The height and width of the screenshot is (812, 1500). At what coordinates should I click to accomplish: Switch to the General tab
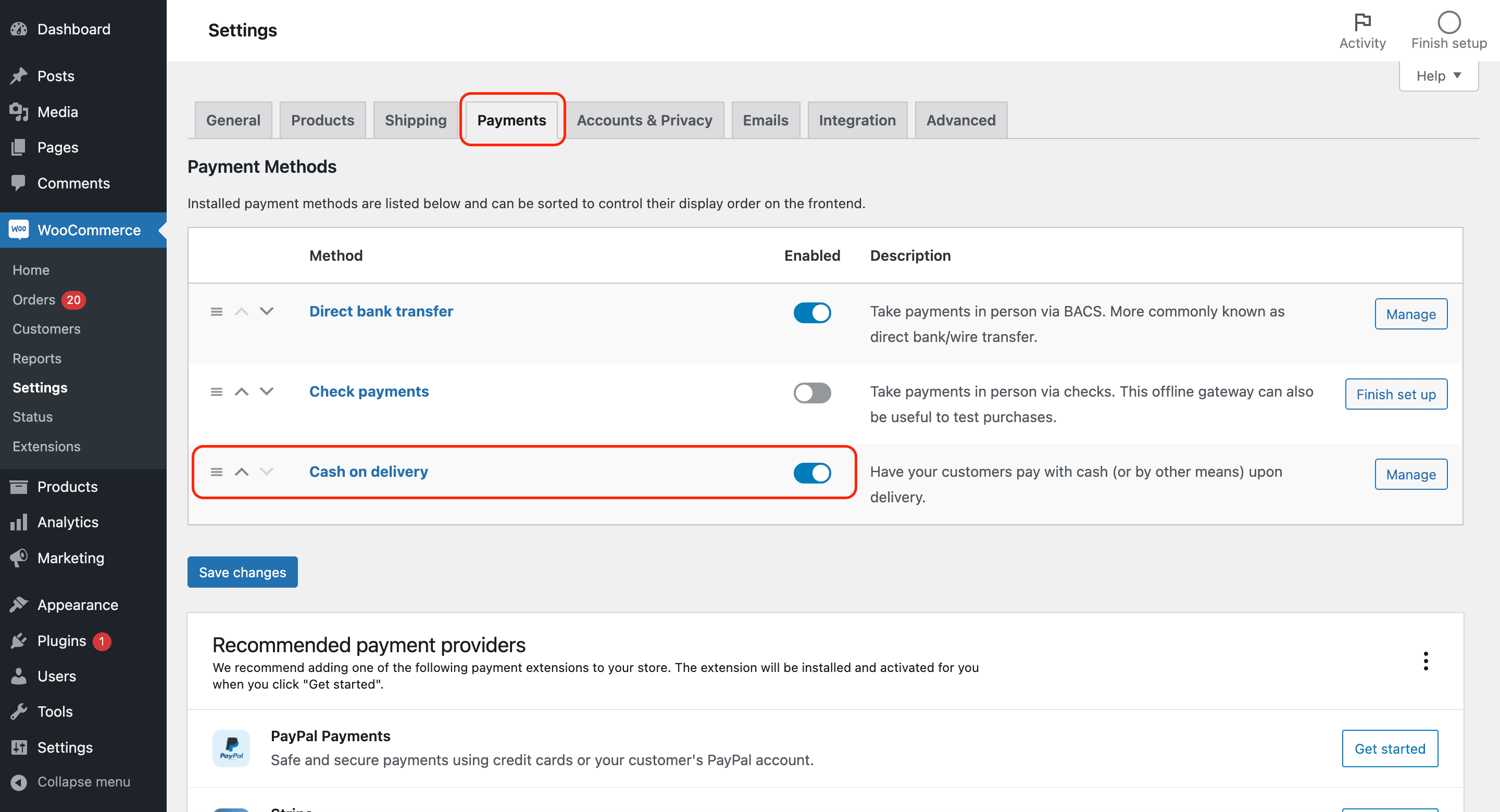(233, 120)
